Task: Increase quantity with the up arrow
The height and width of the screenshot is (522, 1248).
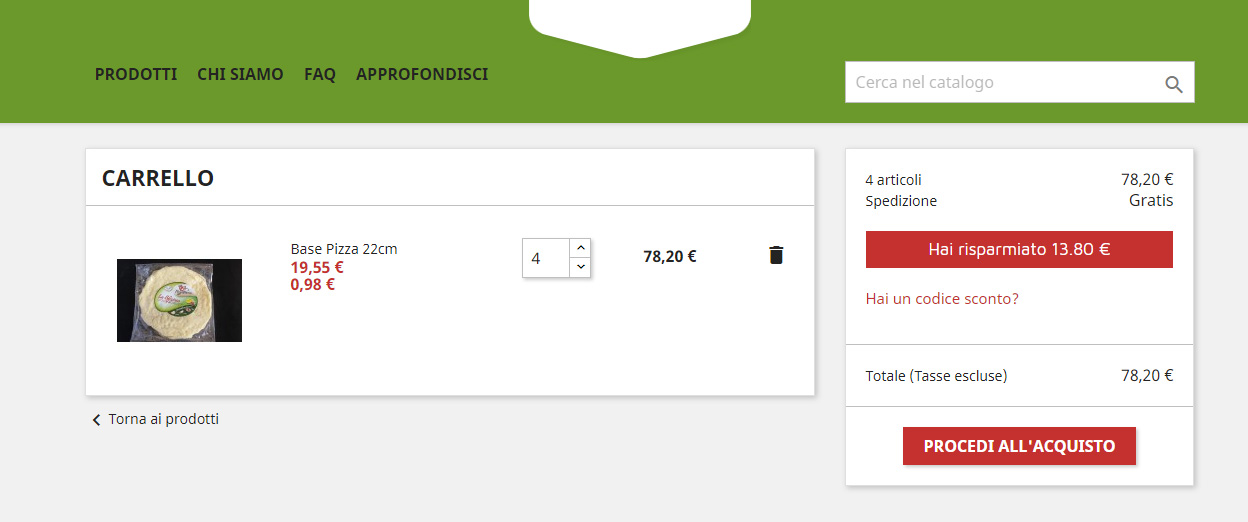Action: (581, 247)
